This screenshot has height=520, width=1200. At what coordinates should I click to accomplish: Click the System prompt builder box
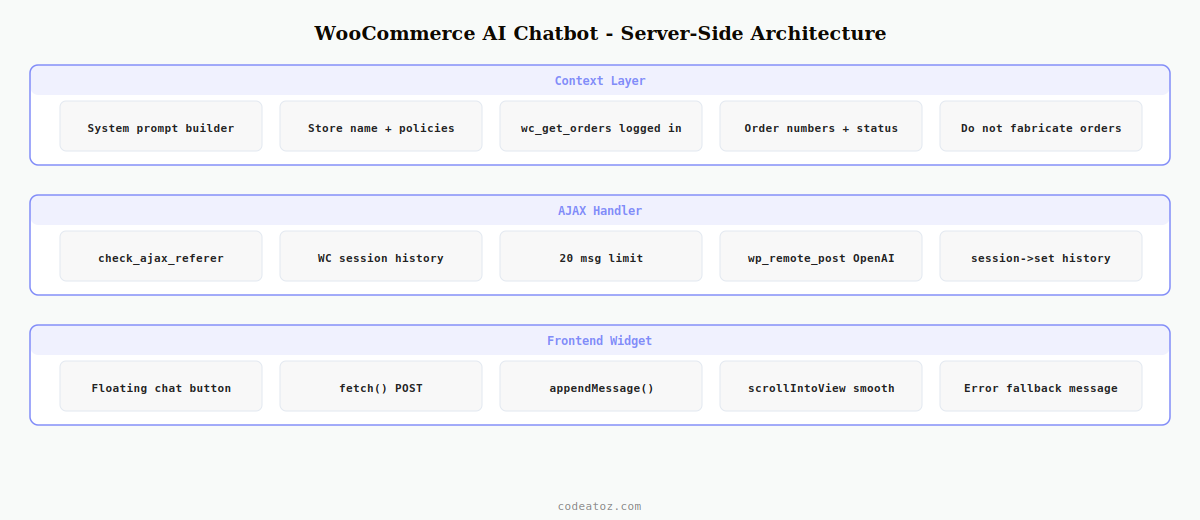click(161, 126)
